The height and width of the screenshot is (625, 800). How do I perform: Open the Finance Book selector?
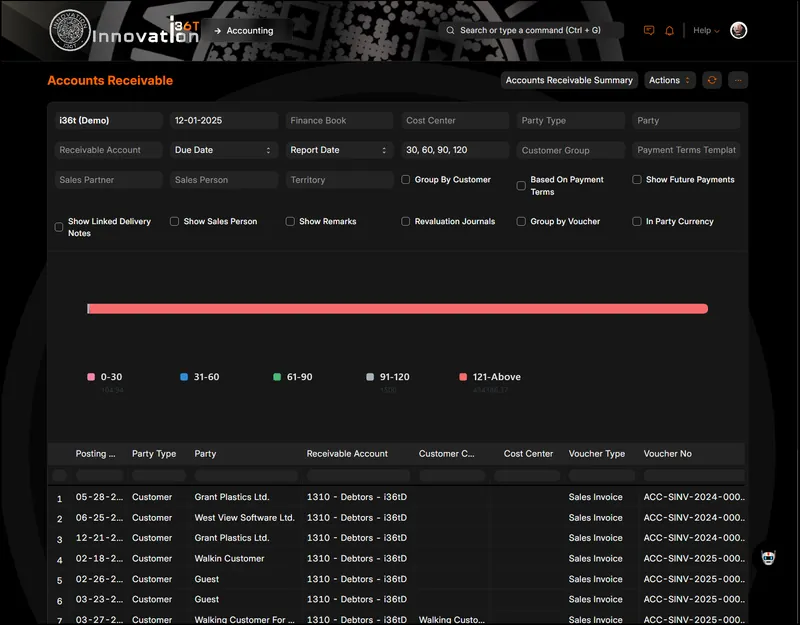(339, 120)
